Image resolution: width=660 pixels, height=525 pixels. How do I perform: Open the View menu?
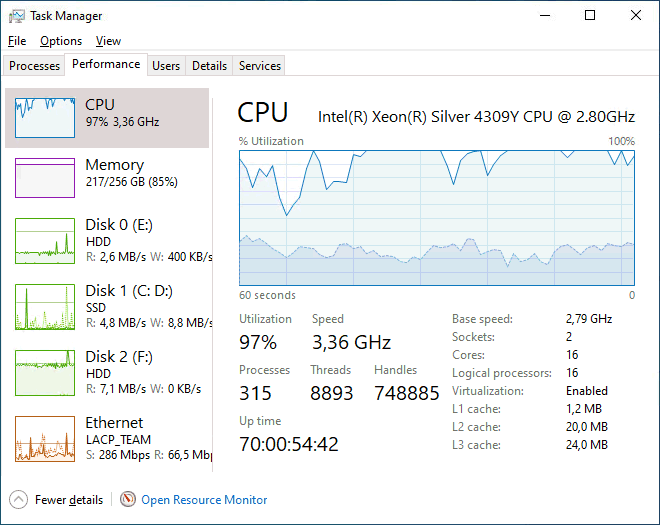pyautogui.click(x=108, y=41)
